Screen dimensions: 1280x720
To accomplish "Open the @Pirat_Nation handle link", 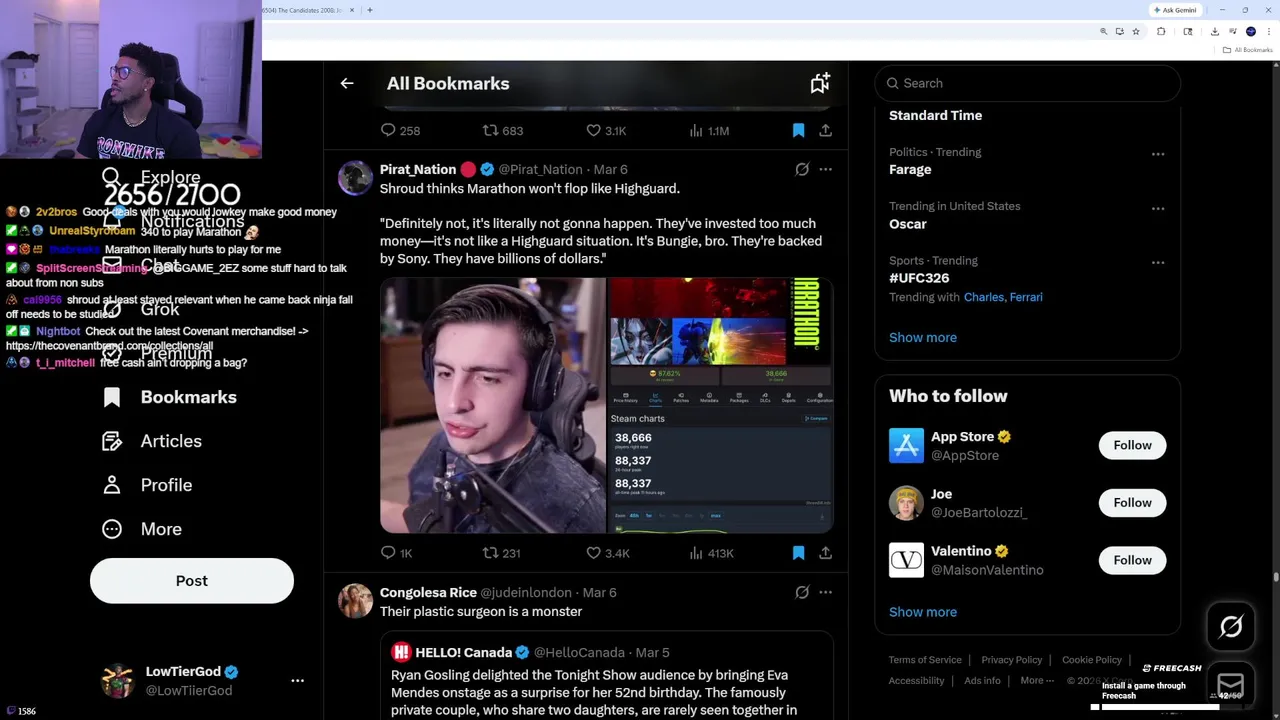I will coord(540,170).
